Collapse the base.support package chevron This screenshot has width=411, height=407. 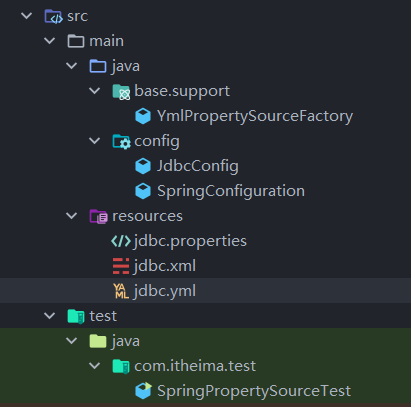[x=95, y=91]
